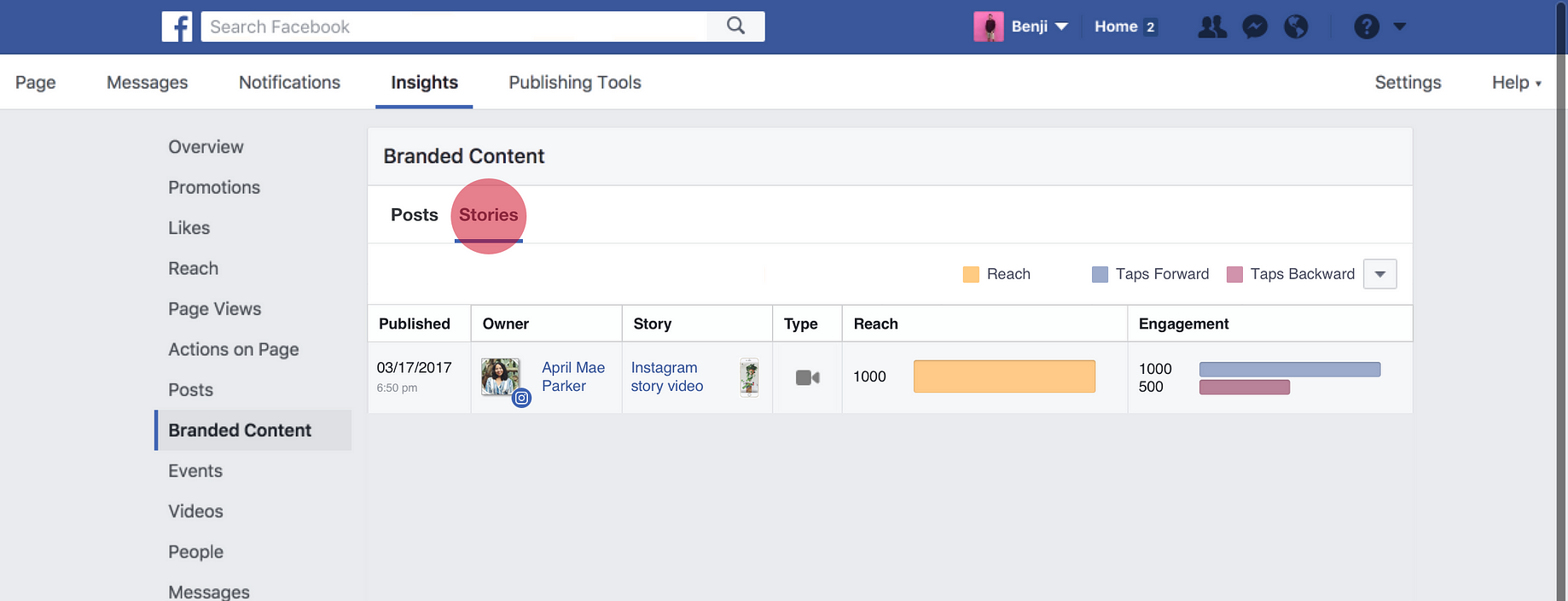Open the friend requests icon
The width and height of the screenshot is (1568, 601).
pyautogui.click(x=1211, y=26)
